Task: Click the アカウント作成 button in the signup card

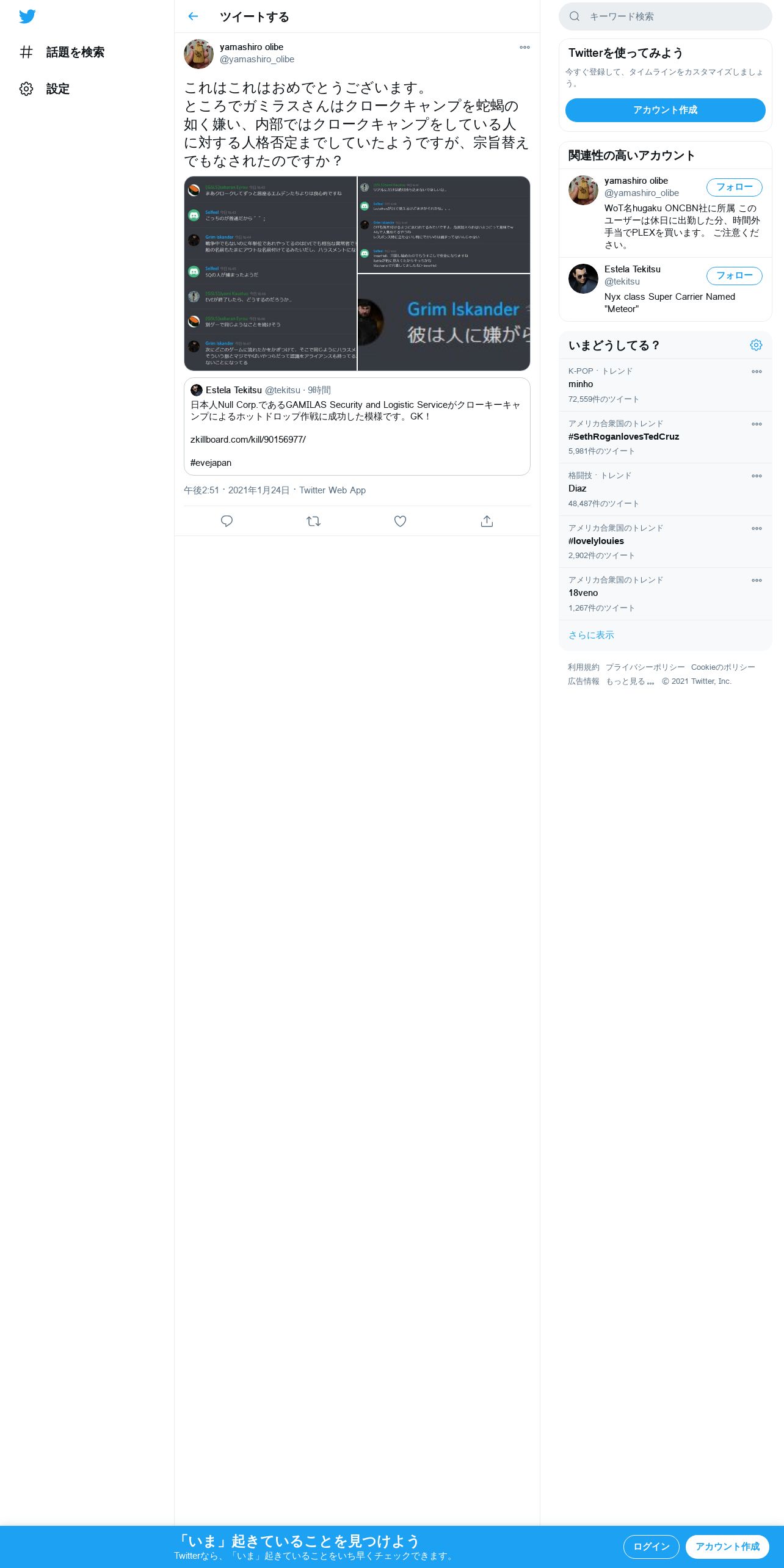Action: pos(665,110)
